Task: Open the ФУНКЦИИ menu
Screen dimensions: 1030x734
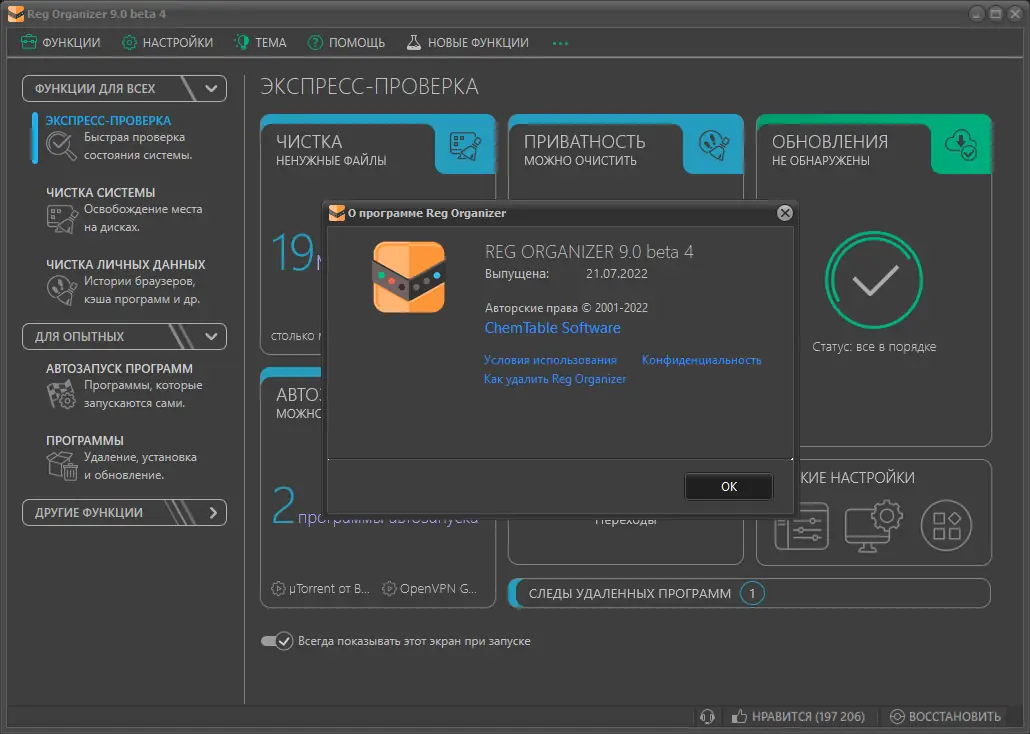Action: point(60,43)
